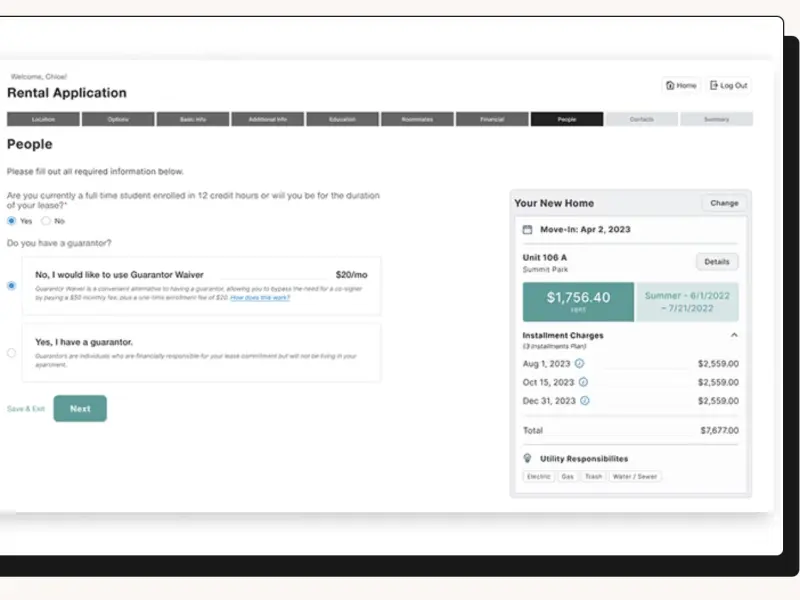Select No for full-time student question
The width and height of the screenshot is (800, 600).
tap(46, 221)
